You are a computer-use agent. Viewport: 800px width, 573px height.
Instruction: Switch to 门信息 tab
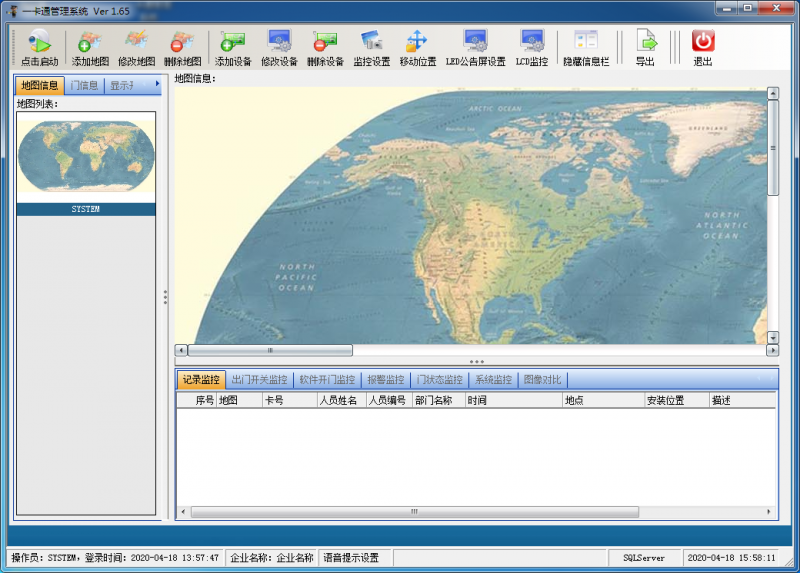[84, 85]
